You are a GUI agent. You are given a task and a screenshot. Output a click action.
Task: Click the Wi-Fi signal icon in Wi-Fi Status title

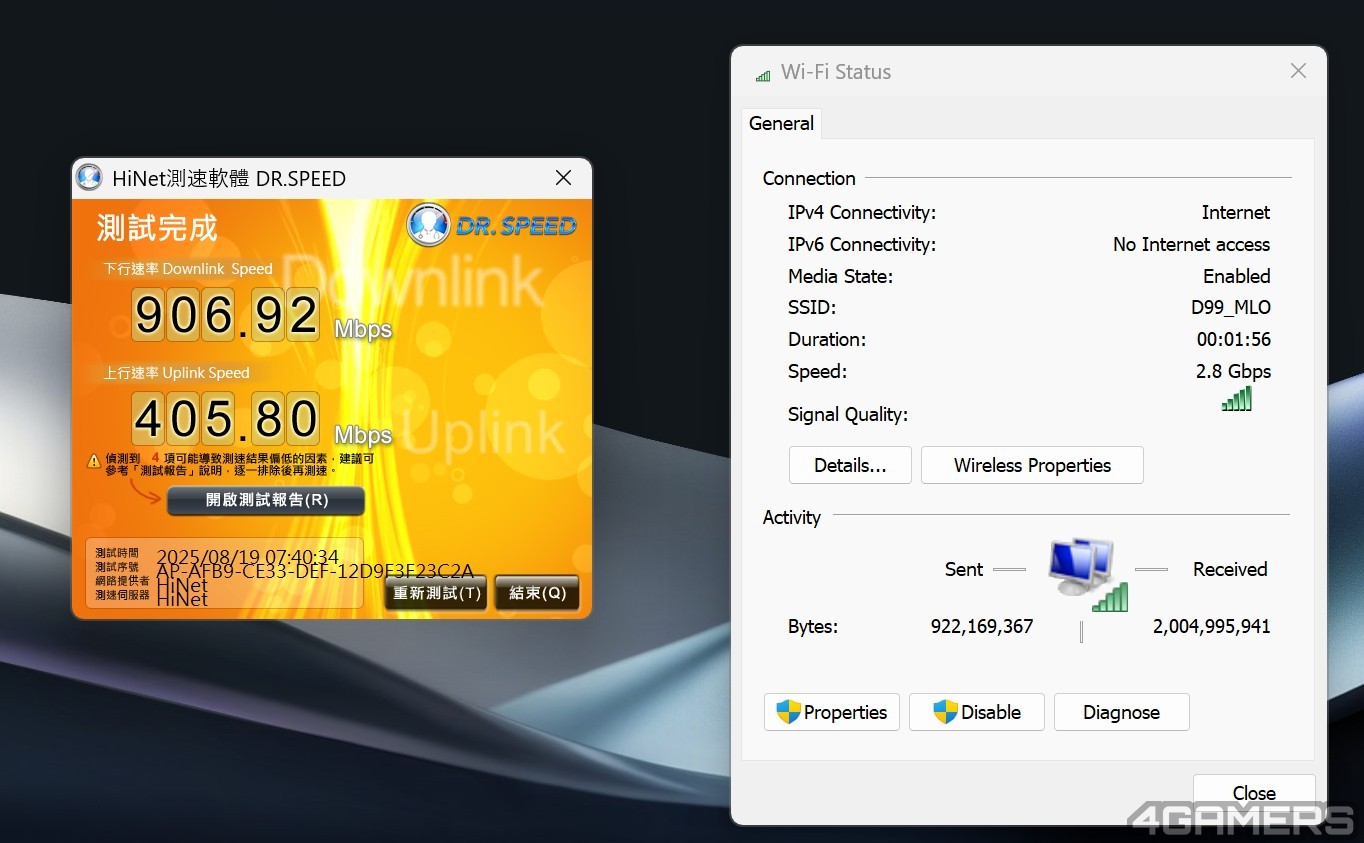click(x=763, y=74)
